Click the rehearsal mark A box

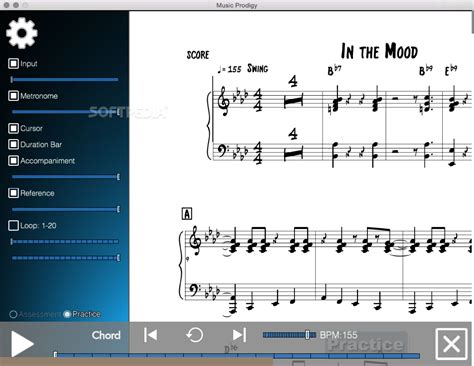pos(187,214)
